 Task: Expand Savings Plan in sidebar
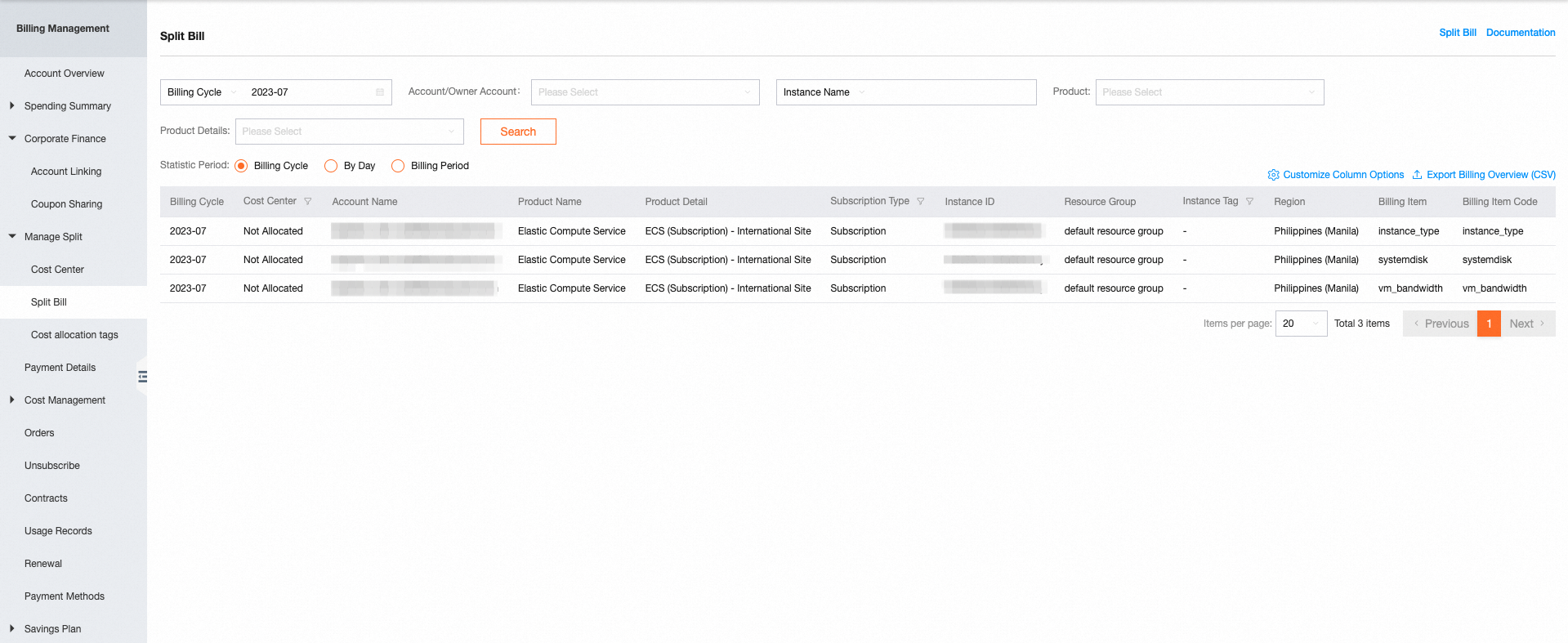(x=11, y=628)
